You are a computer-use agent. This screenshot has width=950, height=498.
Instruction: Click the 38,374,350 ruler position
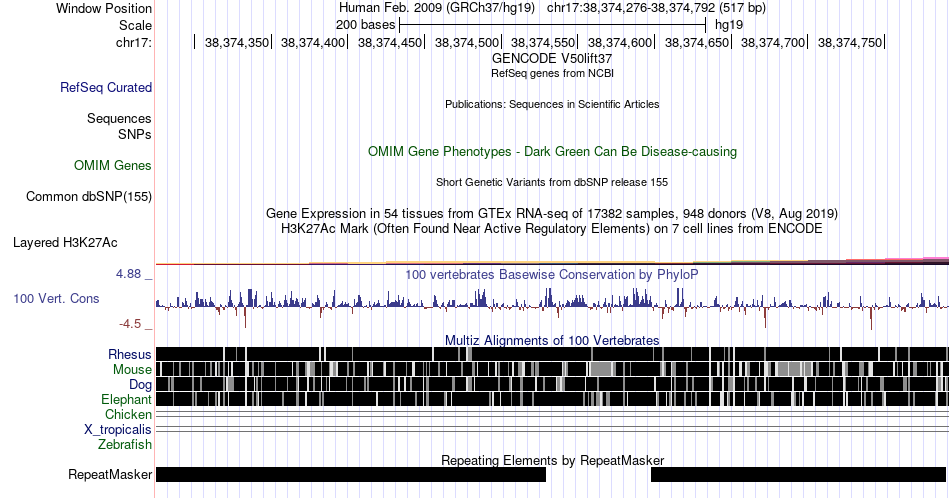[236, 42]
